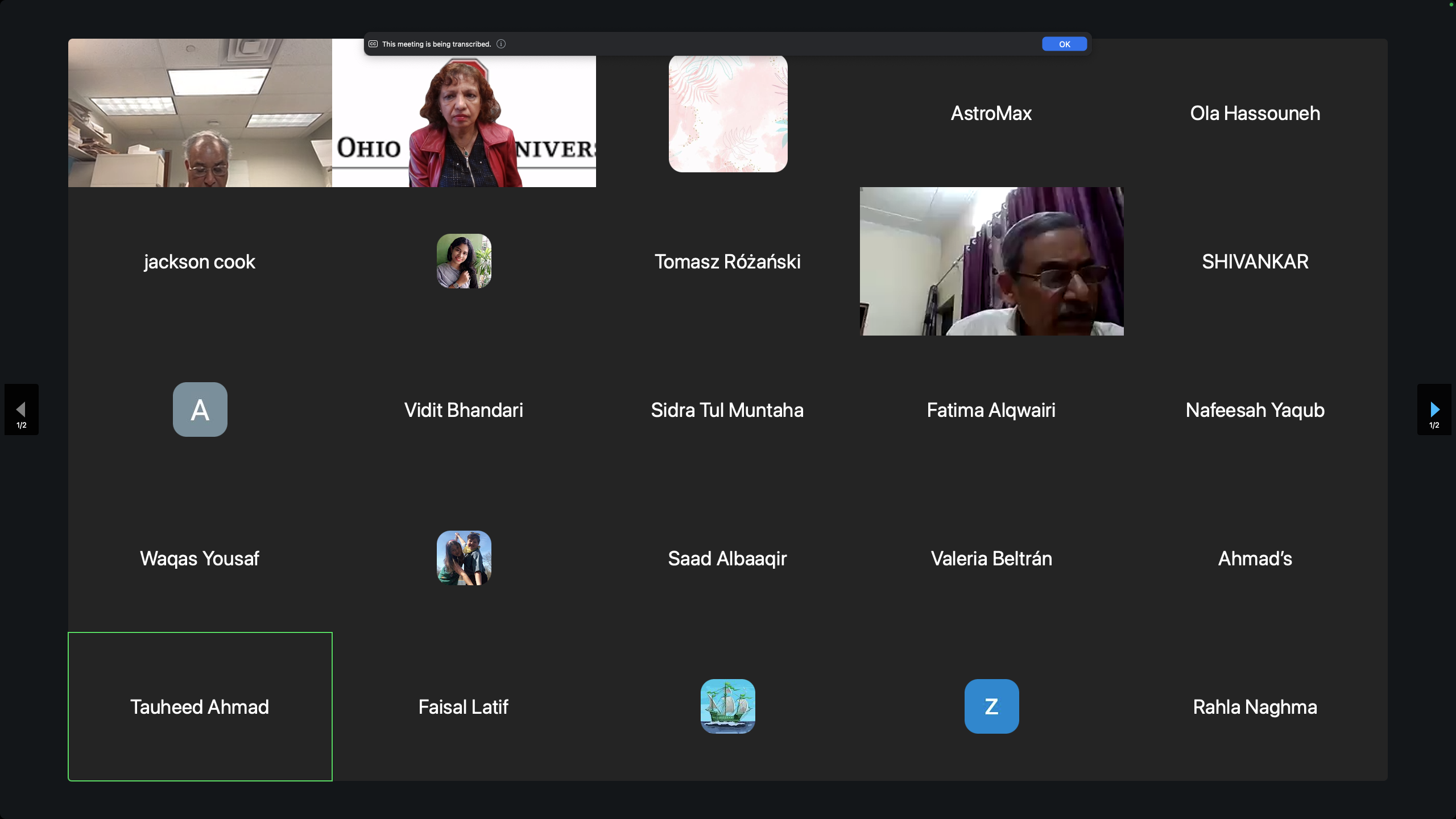Screen dimensions: 1456x819
Task: Select the blue 'Z' avatar tile
Action: click(991, 706)
